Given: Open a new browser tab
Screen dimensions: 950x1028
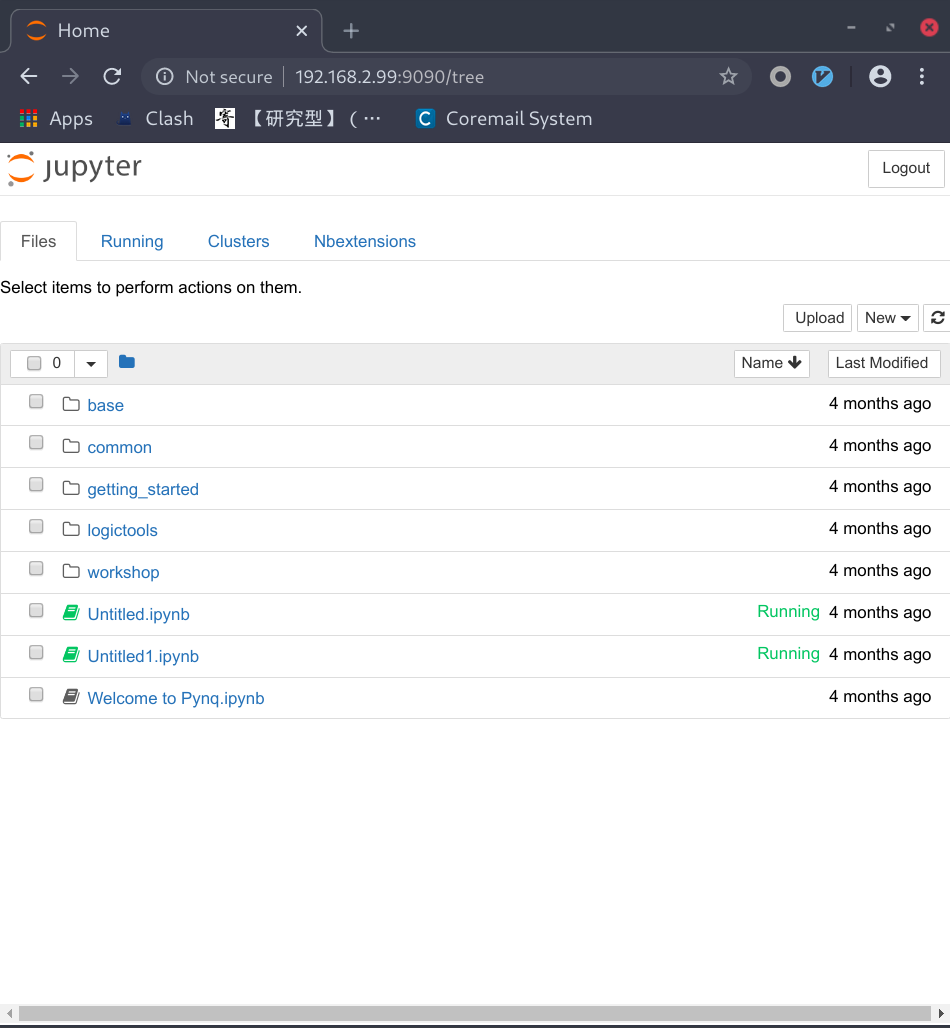Looking at the screenshot, I should (x=351, y=31).
